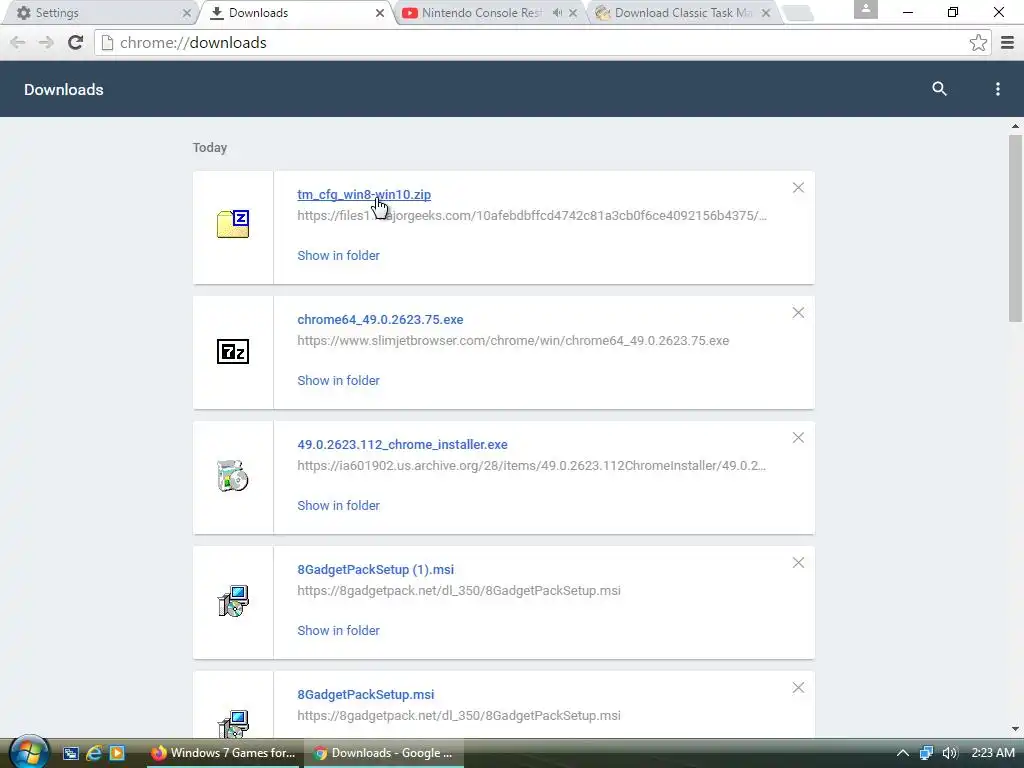
Task: Open the volume control in system tray
Action: pos(950,753)
